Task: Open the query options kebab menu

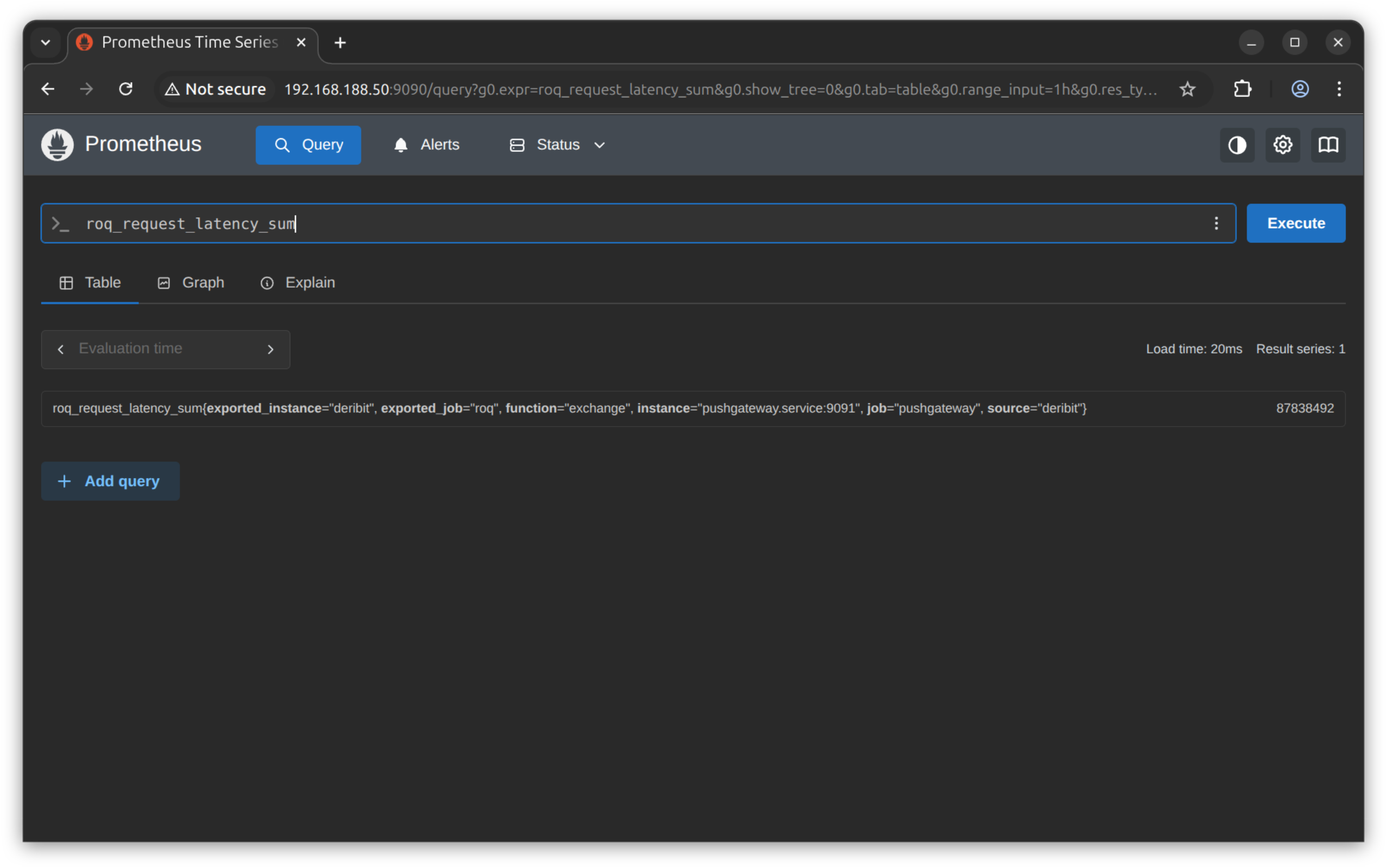Action: [1216, 223]
